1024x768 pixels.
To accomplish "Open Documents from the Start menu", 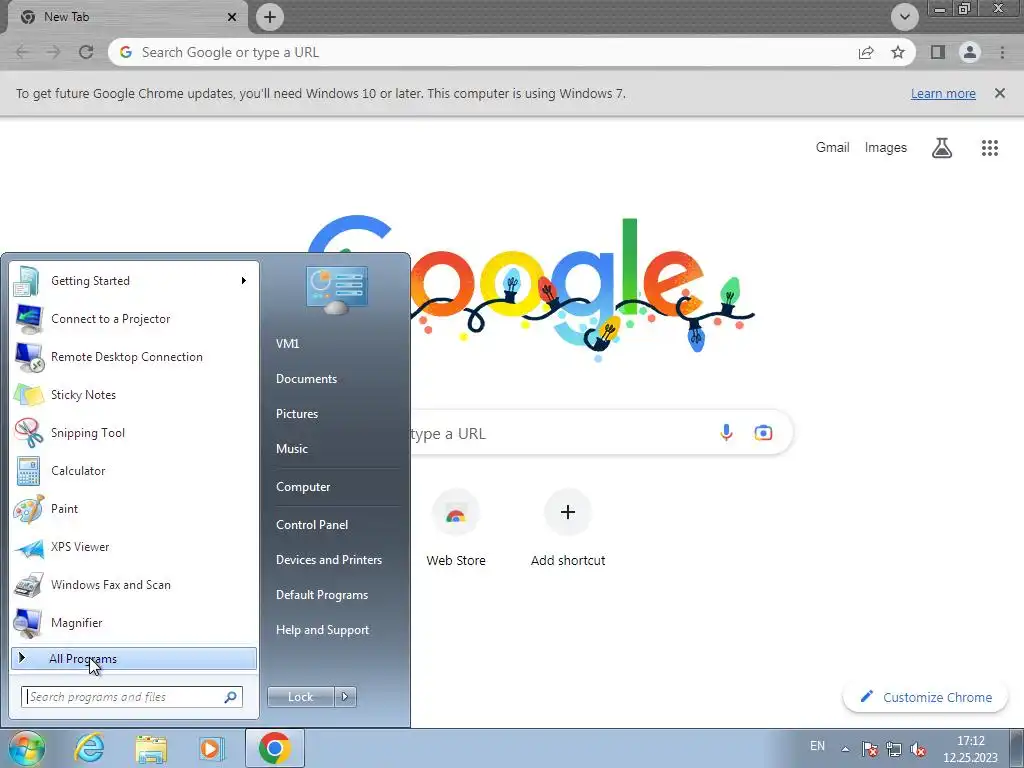I will click(x=336, y=379).
